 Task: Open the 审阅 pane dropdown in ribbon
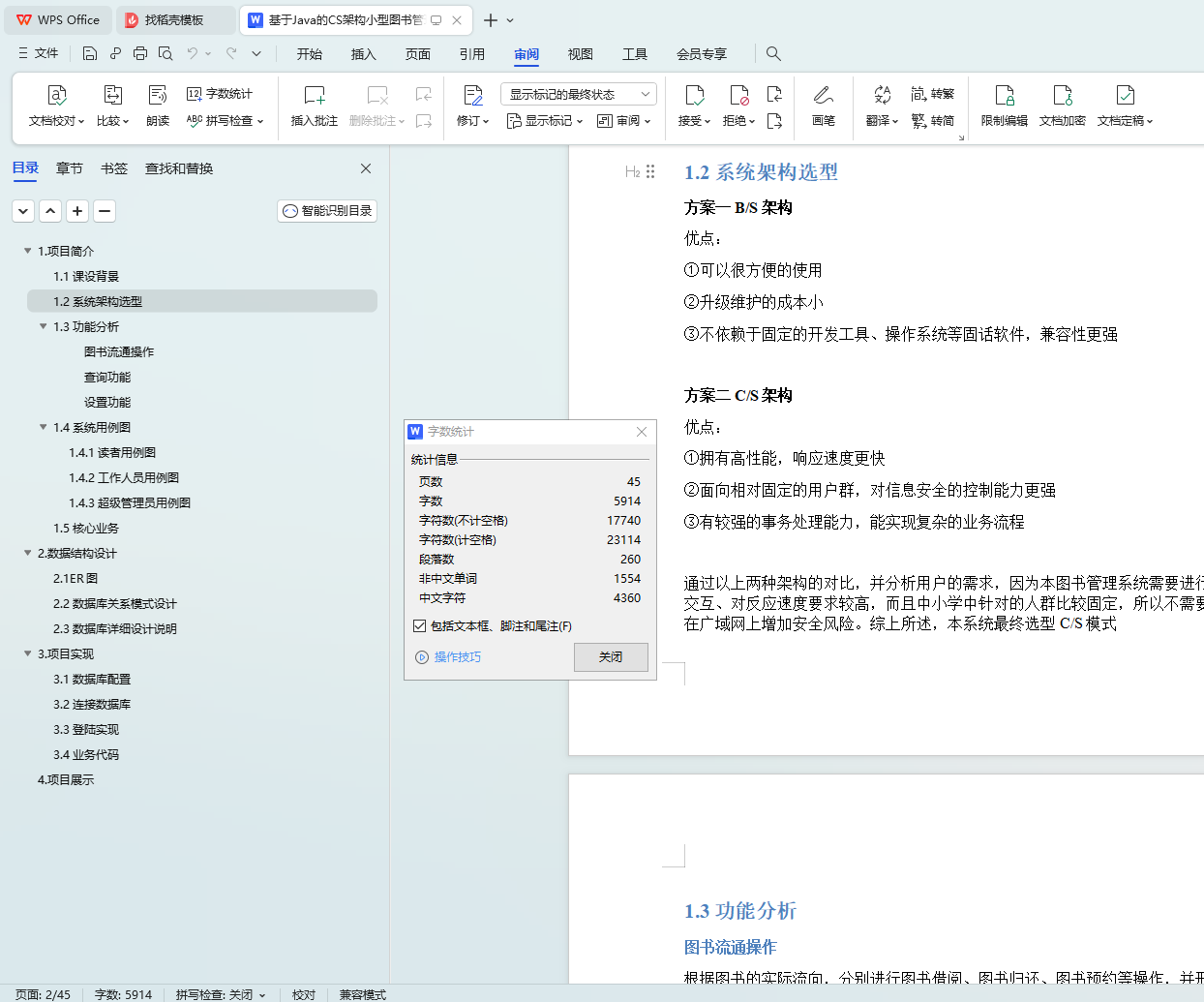pos(624,121)
